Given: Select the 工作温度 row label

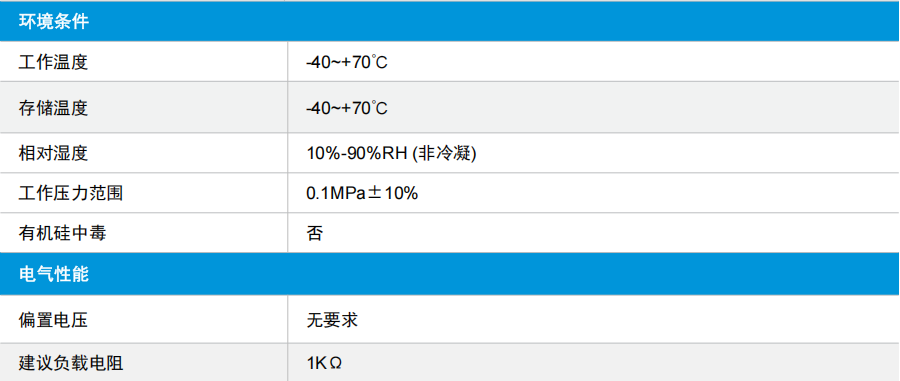Looking at the screenshot, I should tap(53, 61).
